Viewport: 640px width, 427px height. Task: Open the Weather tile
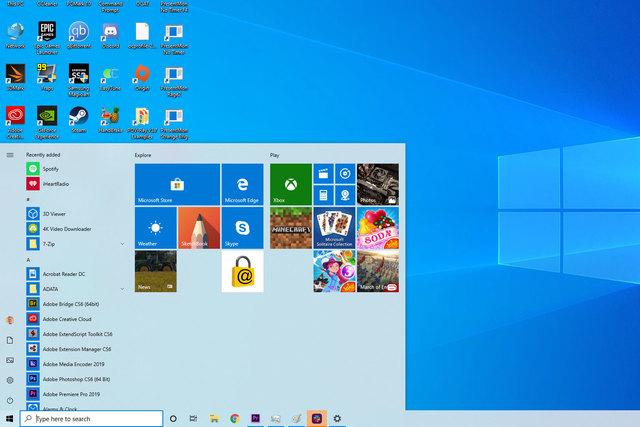point(156,228)
